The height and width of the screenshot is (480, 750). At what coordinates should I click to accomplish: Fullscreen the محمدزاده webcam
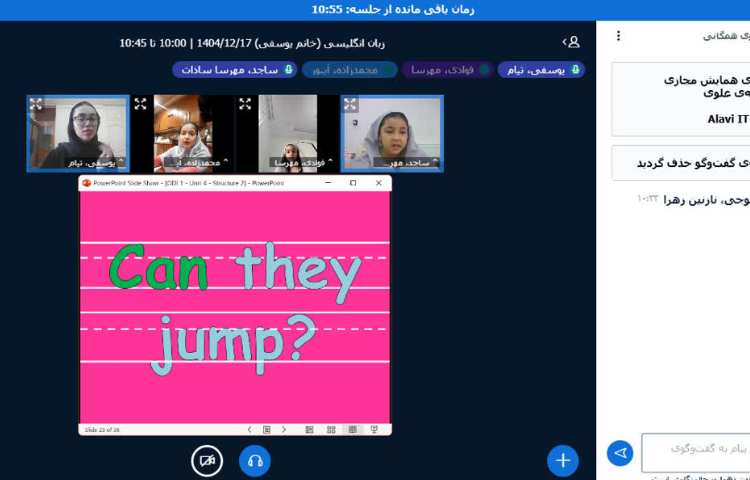click(140, 104)
